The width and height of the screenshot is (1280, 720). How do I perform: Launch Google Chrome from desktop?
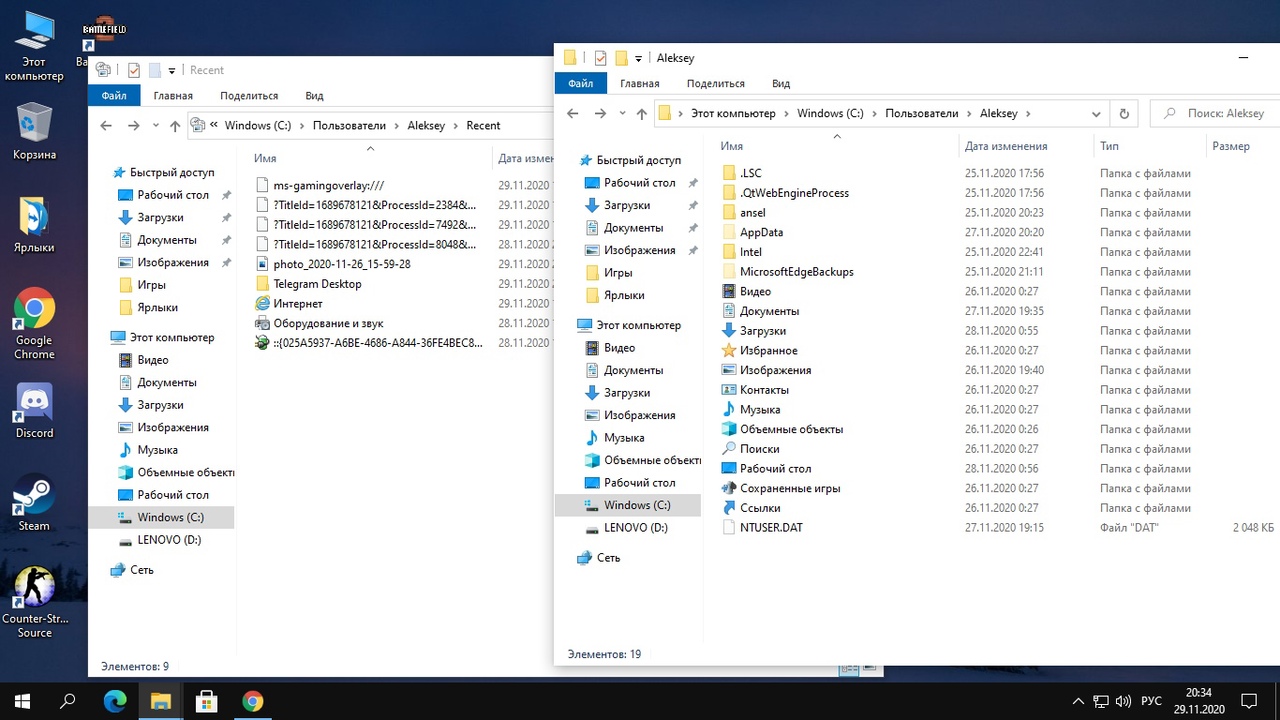click(x=34, y=323)
